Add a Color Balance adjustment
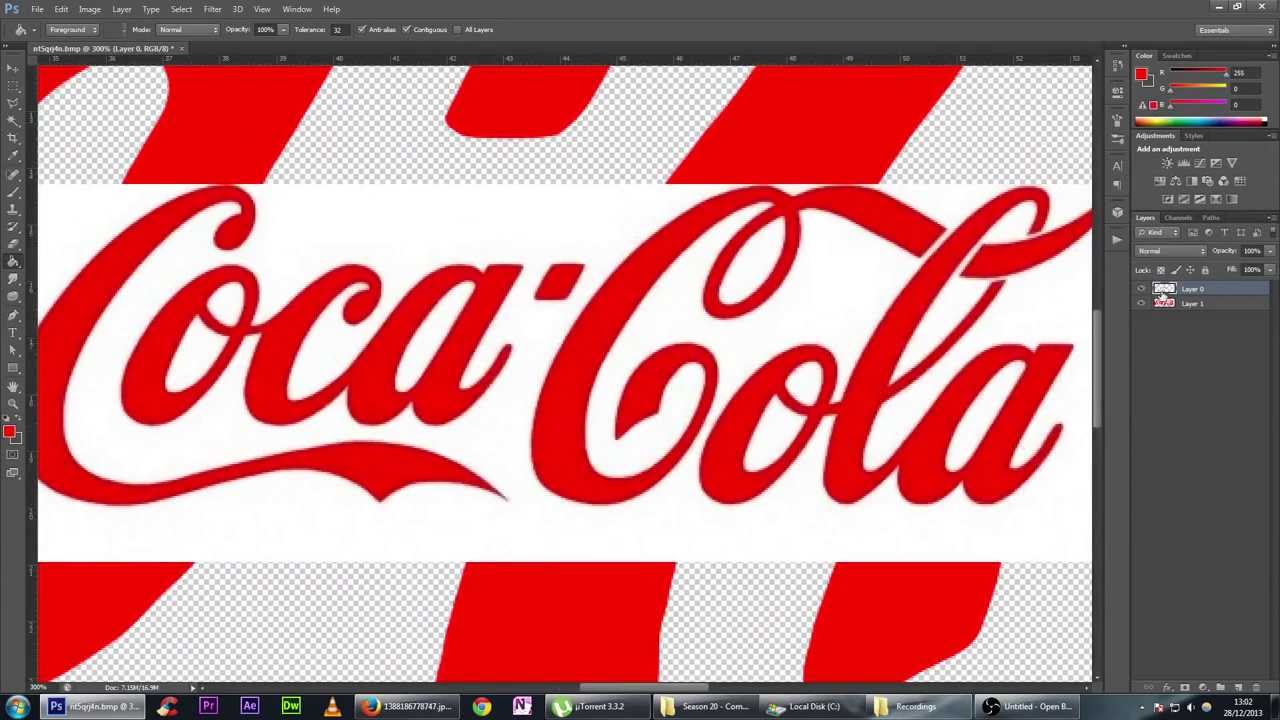This screenshot has height=720, width=1280. [x=1176, y=181]
